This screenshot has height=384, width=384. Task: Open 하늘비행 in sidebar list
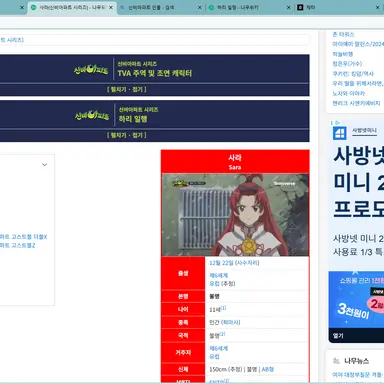coord(342,54)
